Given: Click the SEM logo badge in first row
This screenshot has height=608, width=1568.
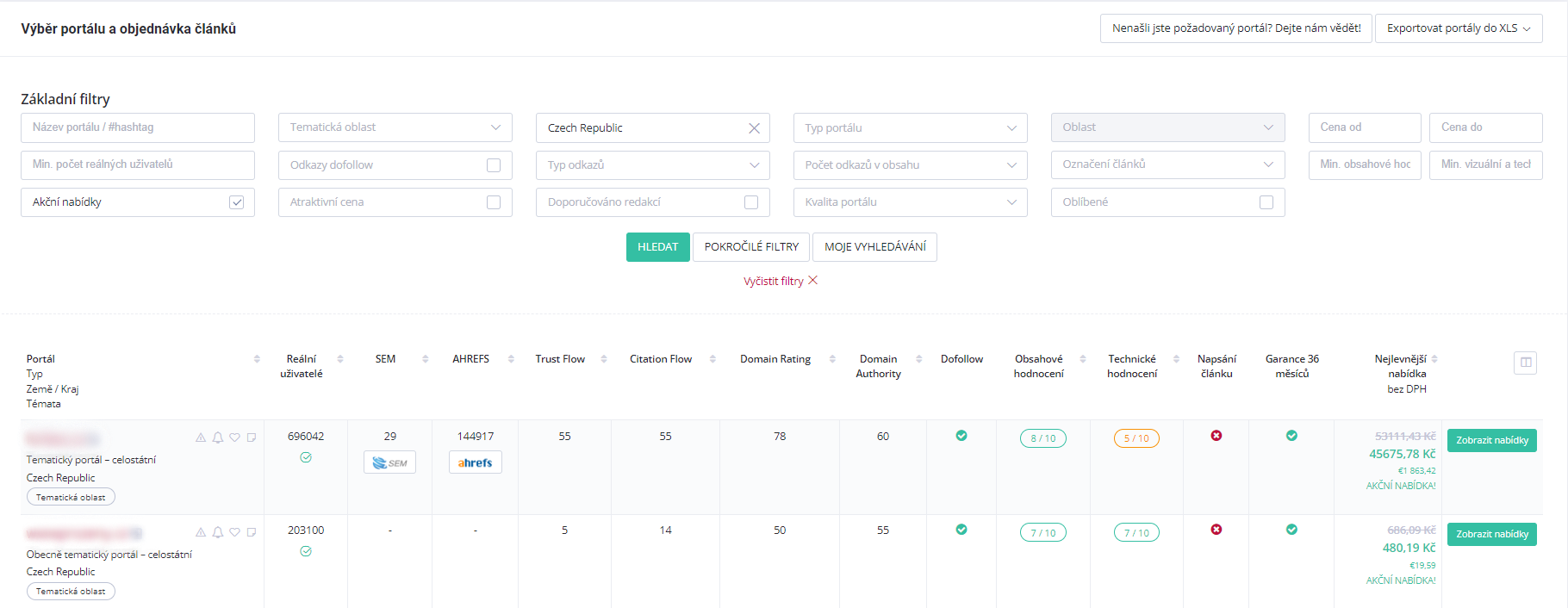Looking at the screenshot, I should click(x=389, y=462).
